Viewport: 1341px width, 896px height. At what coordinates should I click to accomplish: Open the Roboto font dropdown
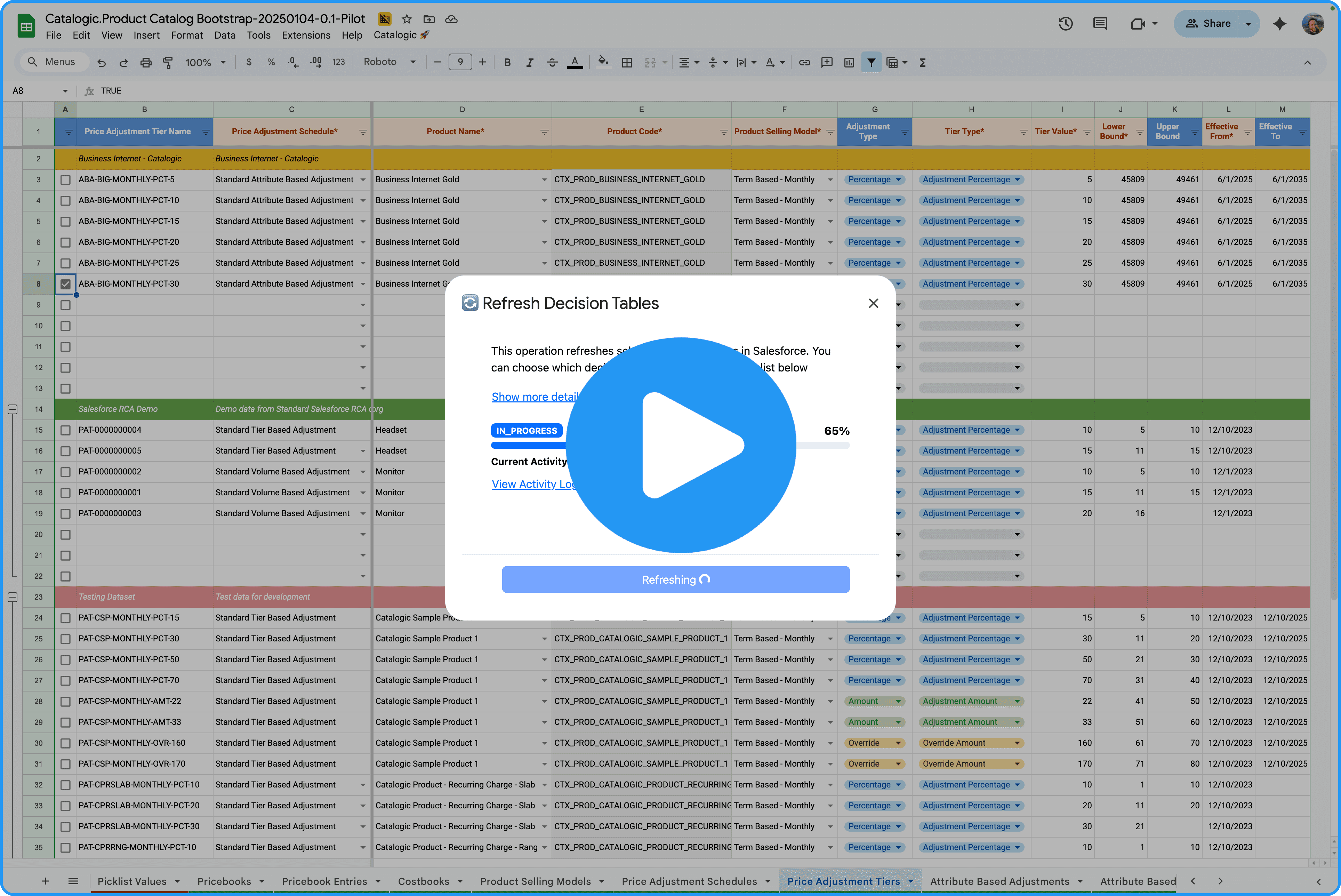click(x=389, y=62)
